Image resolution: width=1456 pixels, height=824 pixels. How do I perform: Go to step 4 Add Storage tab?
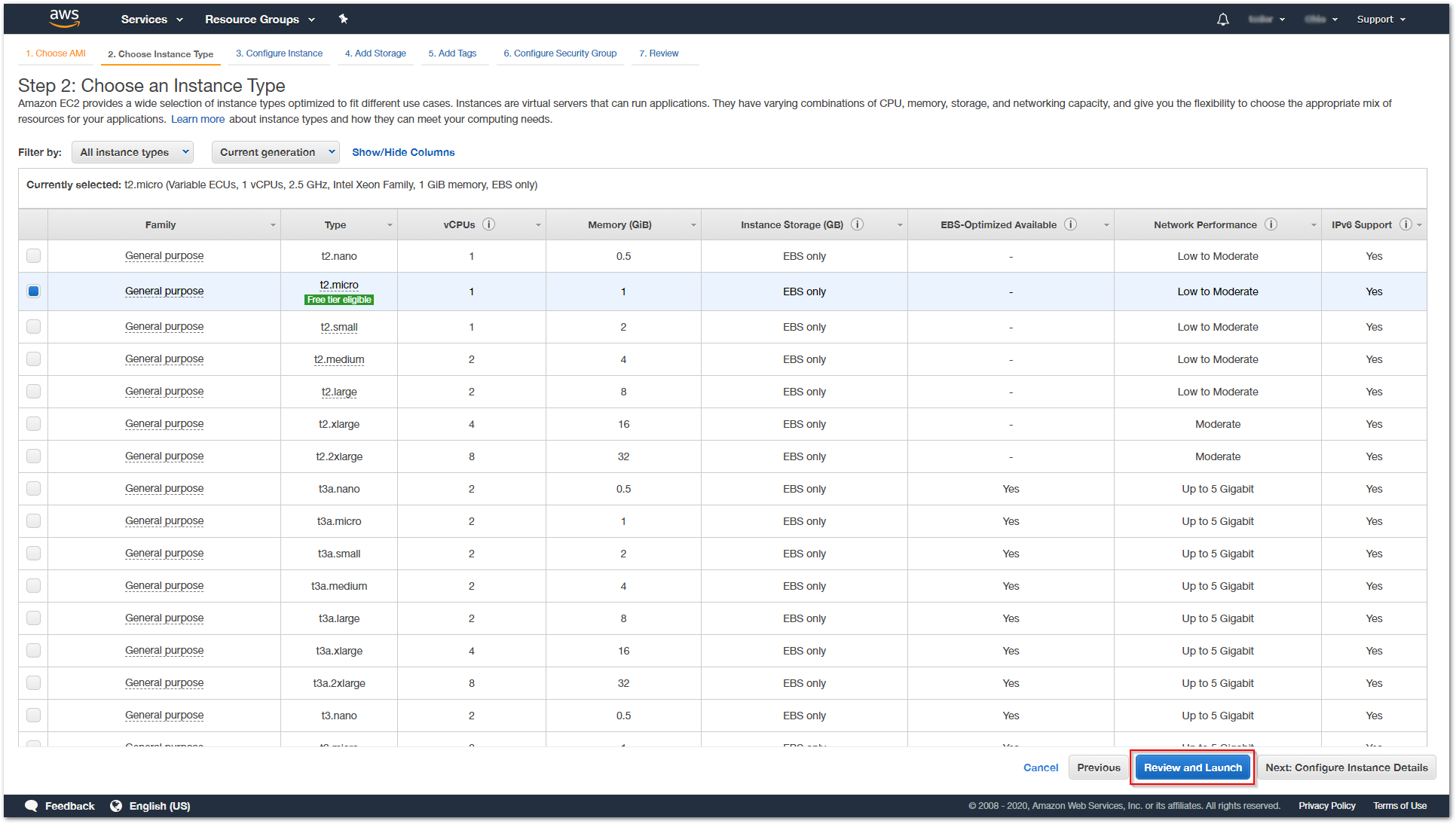375,53
